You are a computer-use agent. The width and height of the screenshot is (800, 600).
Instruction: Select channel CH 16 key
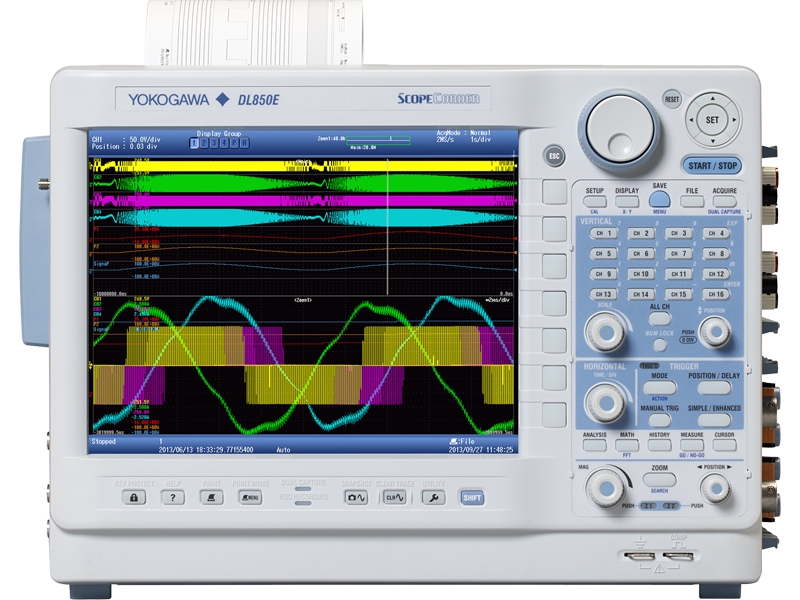(716, 294)
